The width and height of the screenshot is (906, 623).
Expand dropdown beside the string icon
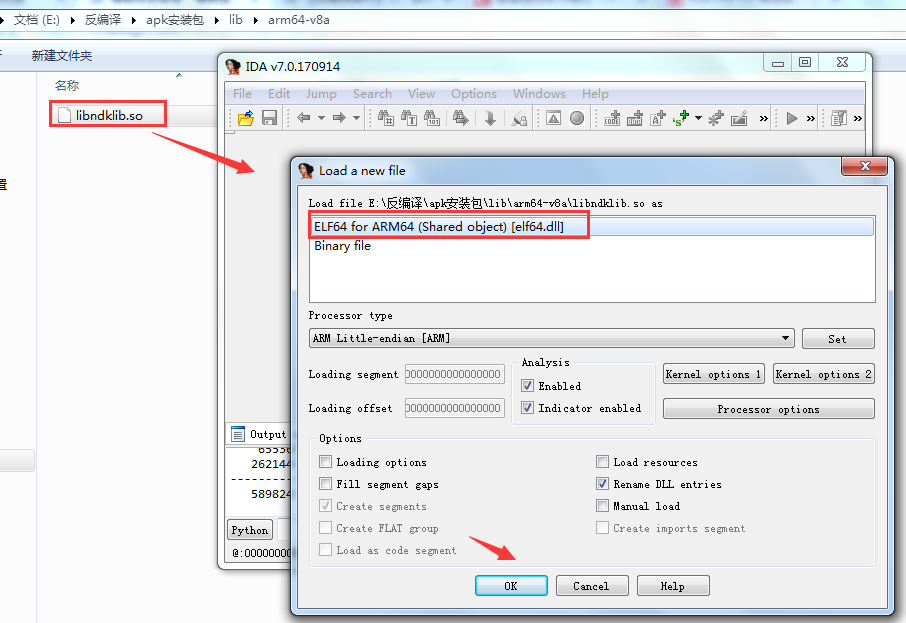(698, 118)
